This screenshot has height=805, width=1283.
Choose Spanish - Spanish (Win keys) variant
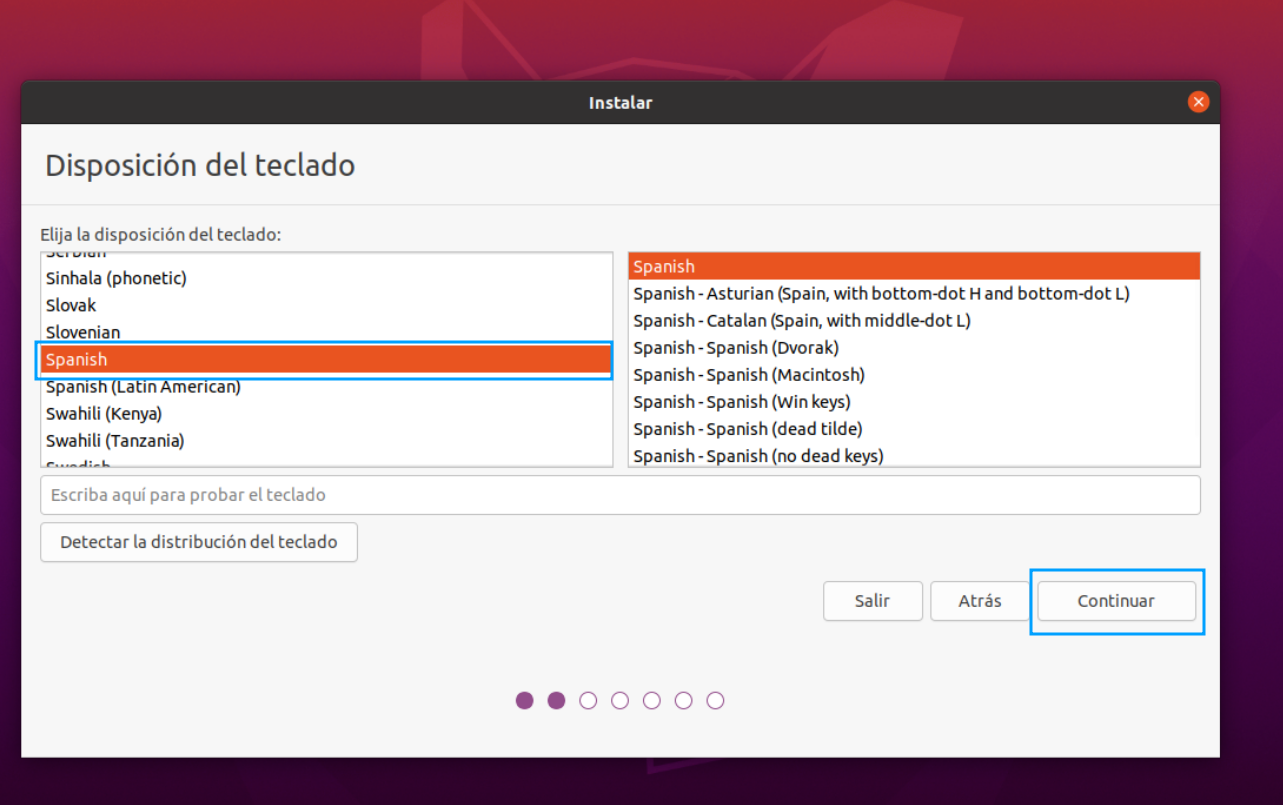[914, 401]
